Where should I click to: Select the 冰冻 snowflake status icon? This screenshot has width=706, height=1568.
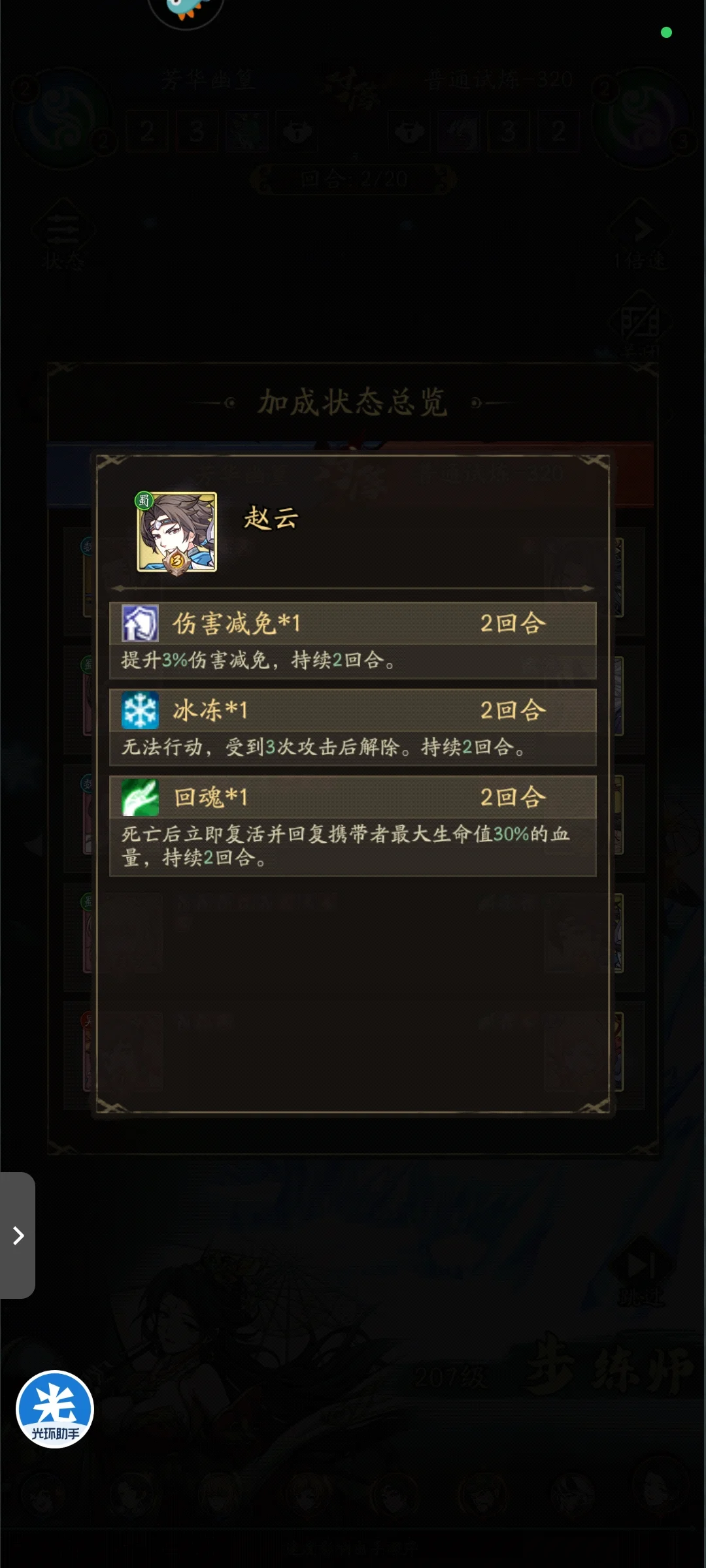(x=140, y=710)
